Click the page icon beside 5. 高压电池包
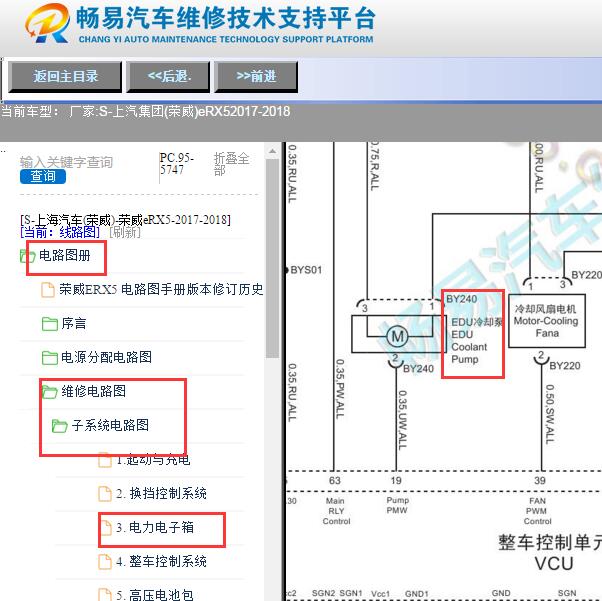Screen dimensions: 602x601 [x=105, y=595]
